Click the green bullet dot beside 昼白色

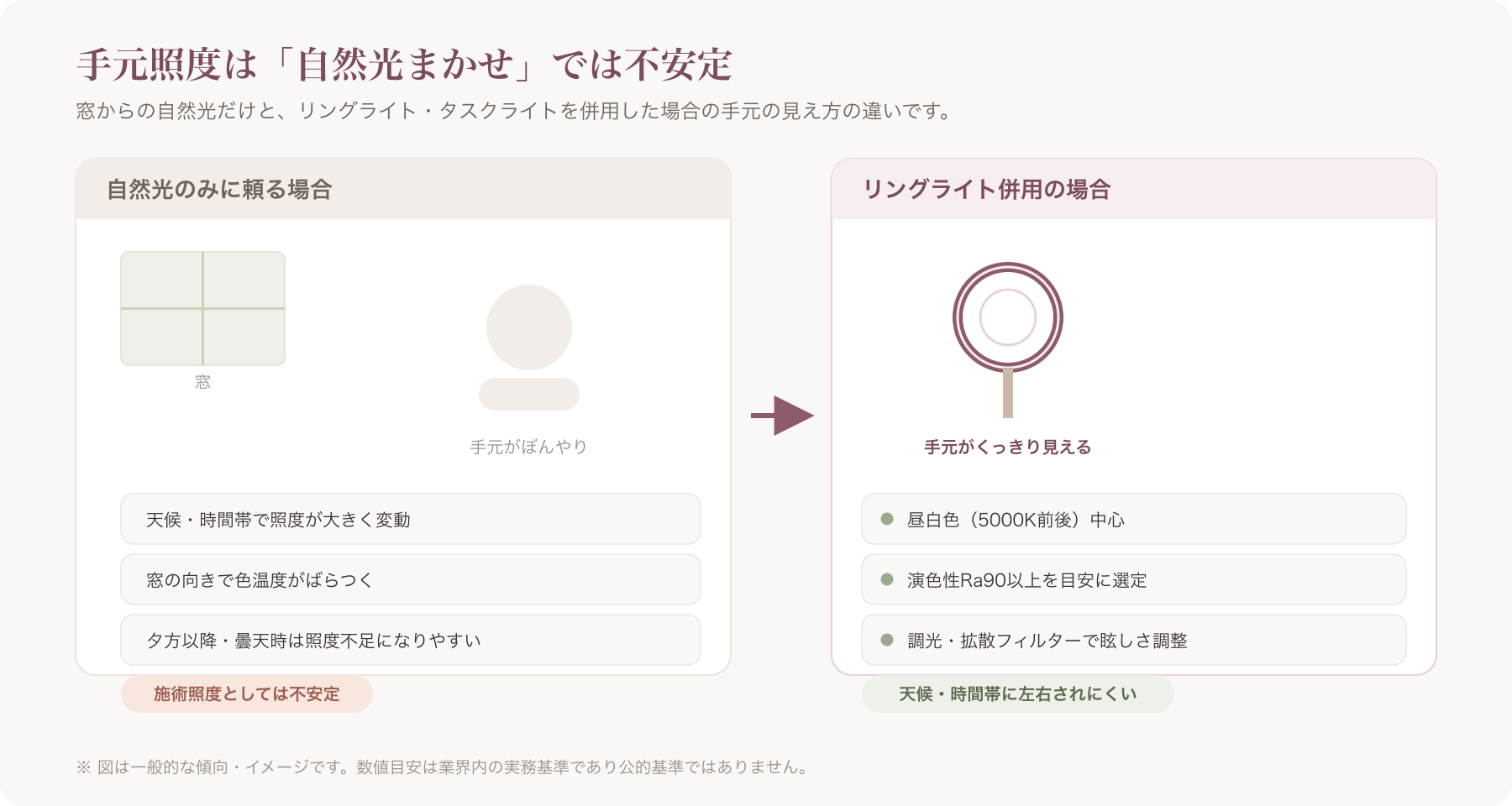[x=887, y=519]
